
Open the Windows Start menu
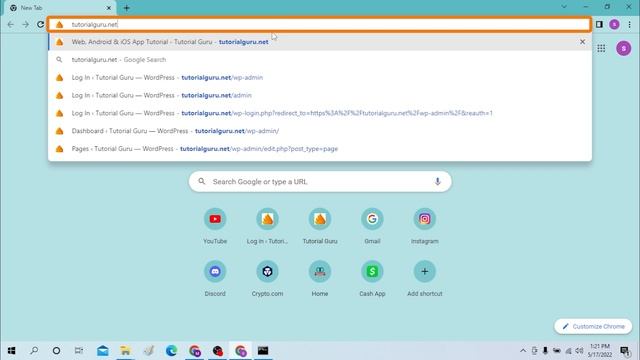click(x=11, y=351)
